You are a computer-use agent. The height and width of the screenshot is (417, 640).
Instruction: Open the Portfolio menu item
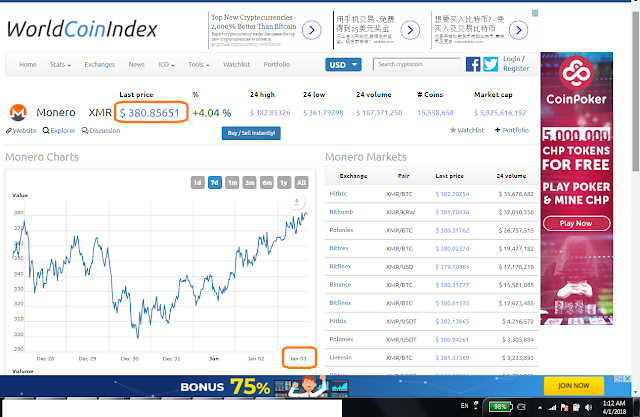click(277, 64)
